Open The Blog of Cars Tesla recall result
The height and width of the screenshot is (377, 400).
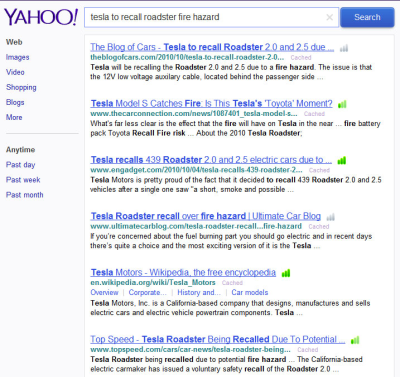pyautogui.click(x=212, y=47)
